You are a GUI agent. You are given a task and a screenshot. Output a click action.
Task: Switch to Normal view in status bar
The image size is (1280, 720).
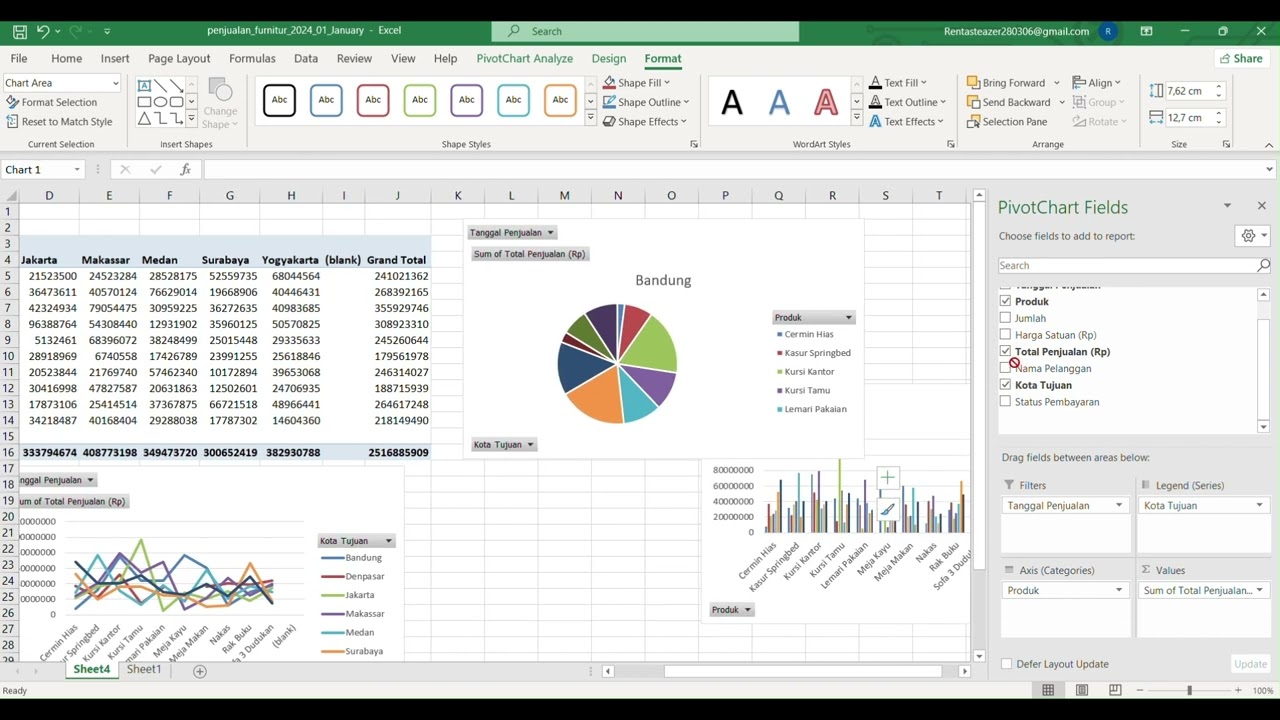pos(1048,690)
